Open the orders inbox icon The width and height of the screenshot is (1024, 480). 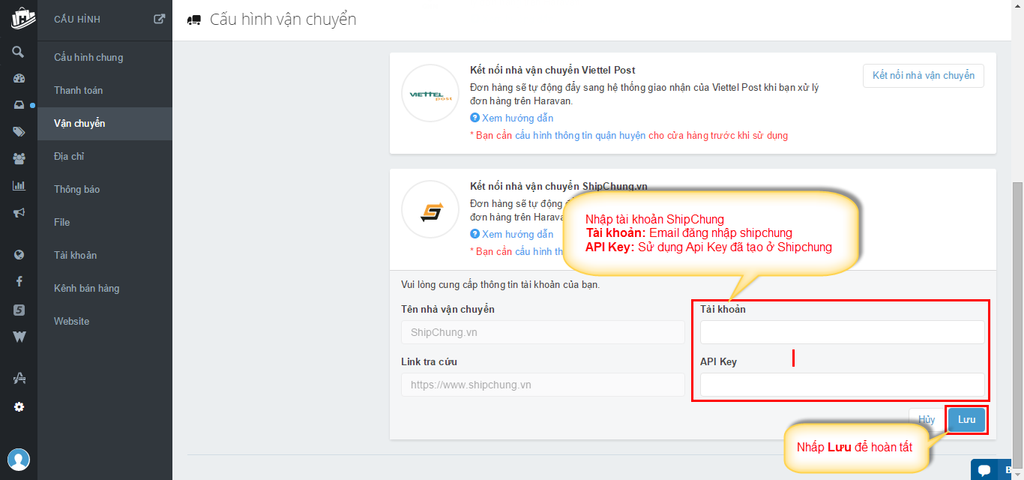coord(18,105)
